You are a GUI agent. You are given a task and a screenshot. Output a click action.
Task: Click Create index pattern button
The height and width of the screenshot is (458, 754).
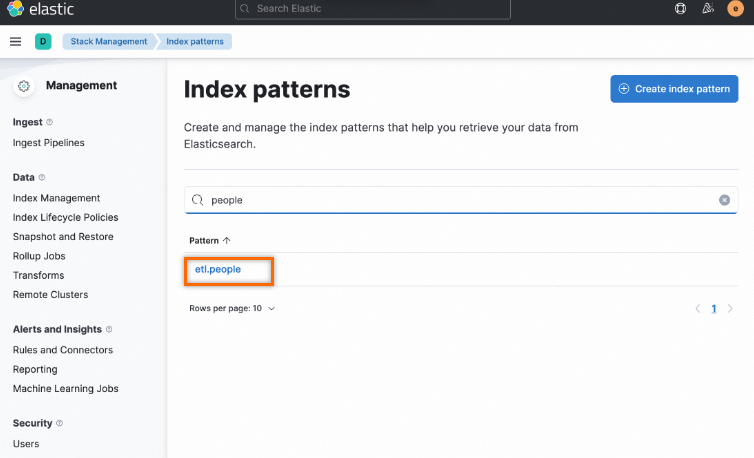pos(674,89)
